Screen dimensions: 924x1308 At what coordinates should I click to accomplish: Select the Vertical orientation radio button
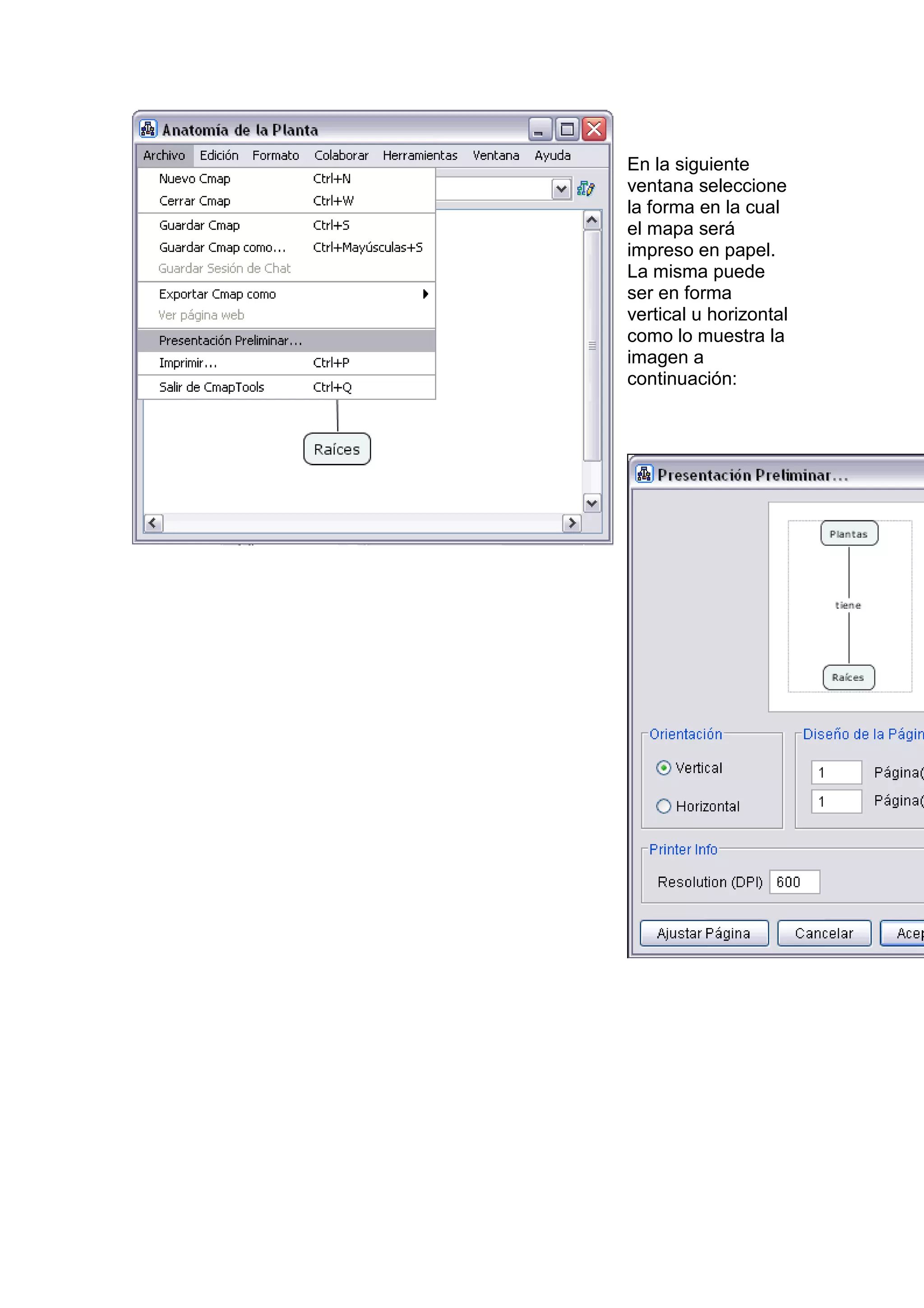[663, 768]
